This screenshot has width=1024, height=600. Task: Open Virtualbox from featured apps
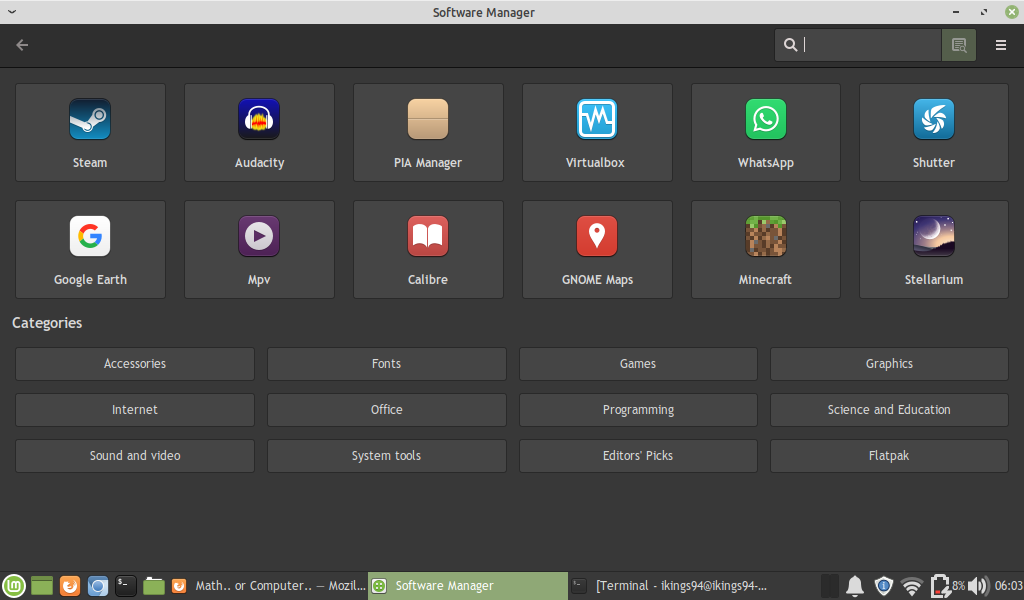(597, 132)
